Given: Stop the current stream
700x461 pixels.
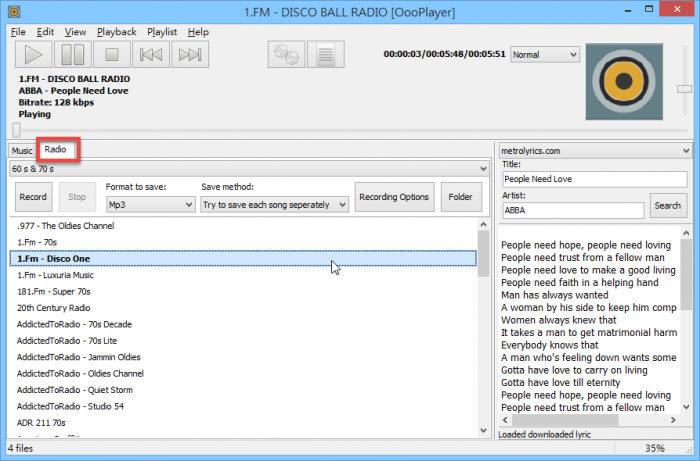Looking at the screenshot, I should click(x=112, y=54).
